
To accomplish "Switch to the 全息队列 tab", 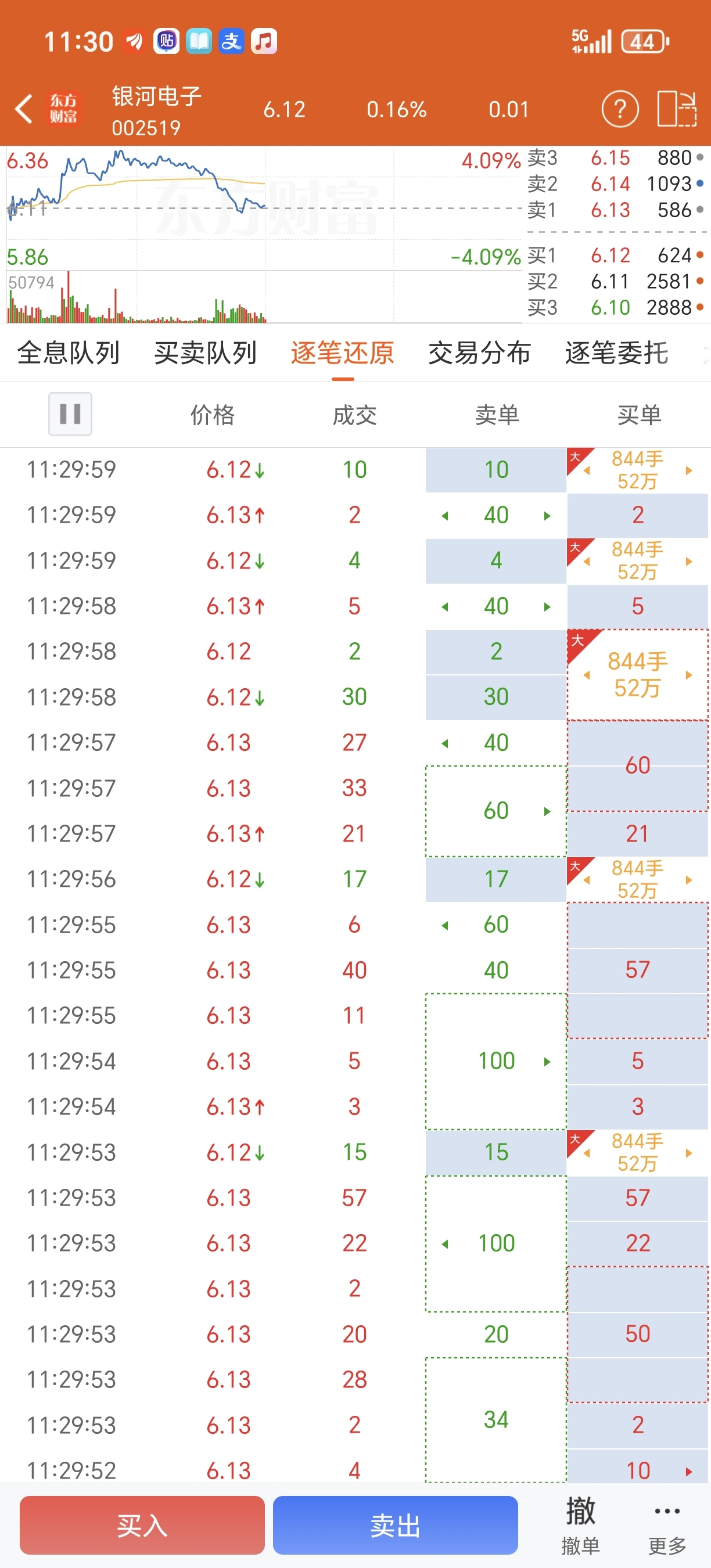I will 68,353.
